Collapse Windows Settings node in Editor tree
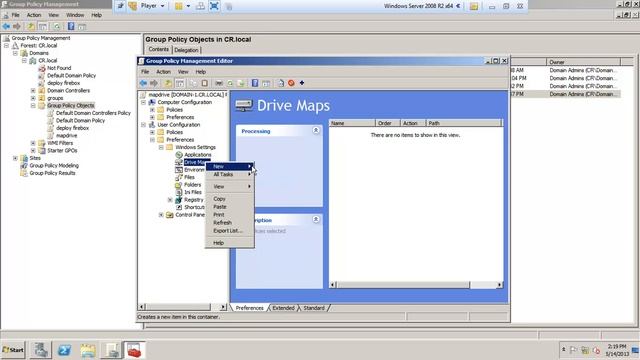640x360 pixels. tap(161, 147)
